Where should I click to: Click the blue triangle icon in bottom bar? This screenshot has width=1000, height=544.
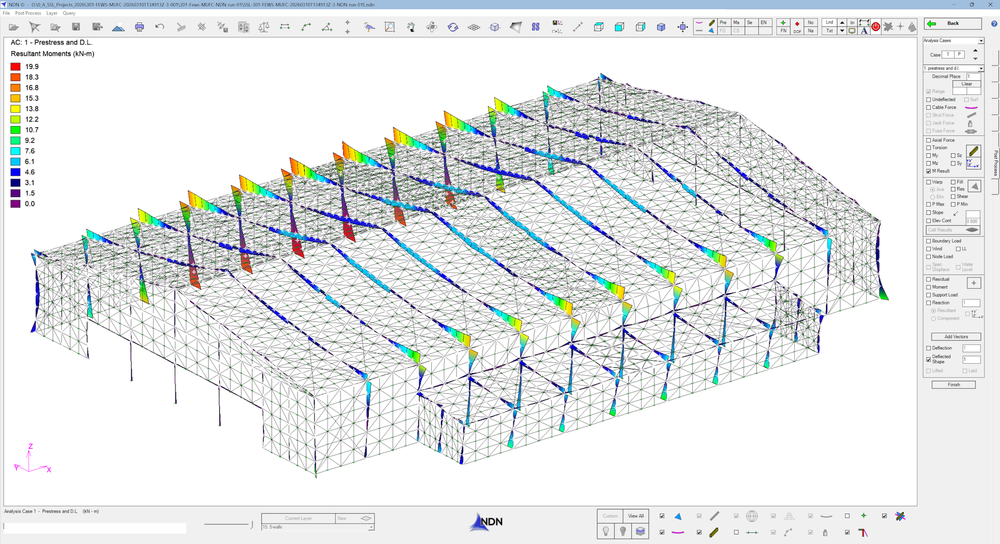(678, 516)
